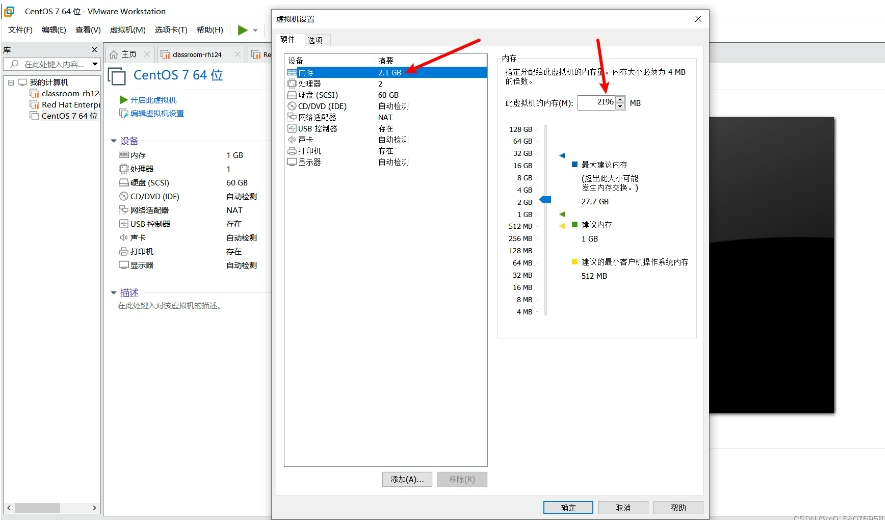Select Red Hat Enterprise VM in library tree
The width and height of the screenshot is (885, 520).
coord(64,104)
